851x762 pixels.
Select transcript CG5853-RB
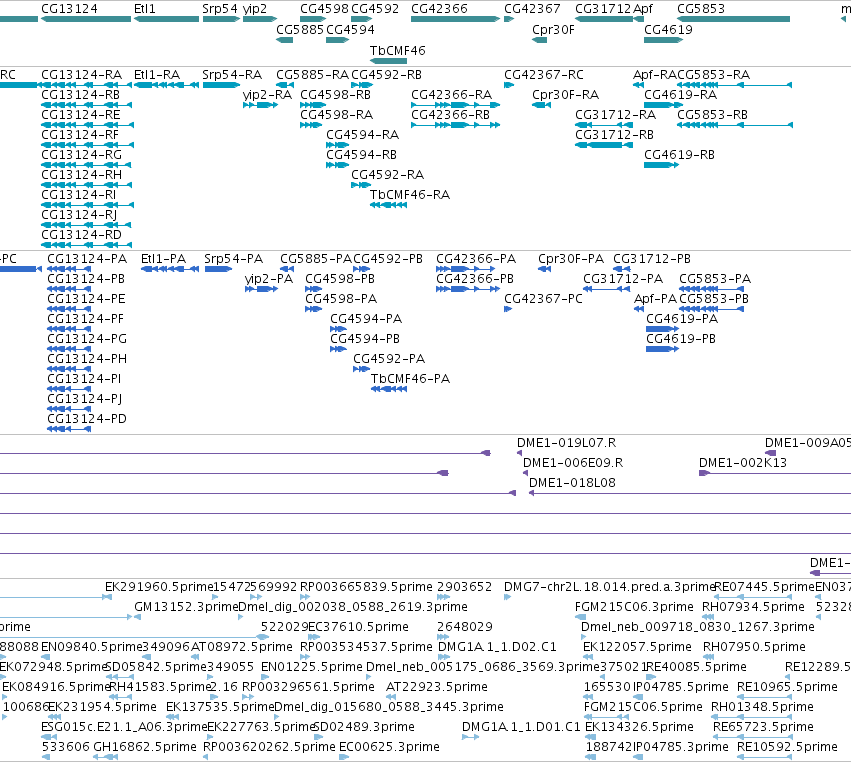(x=713, y=115)
